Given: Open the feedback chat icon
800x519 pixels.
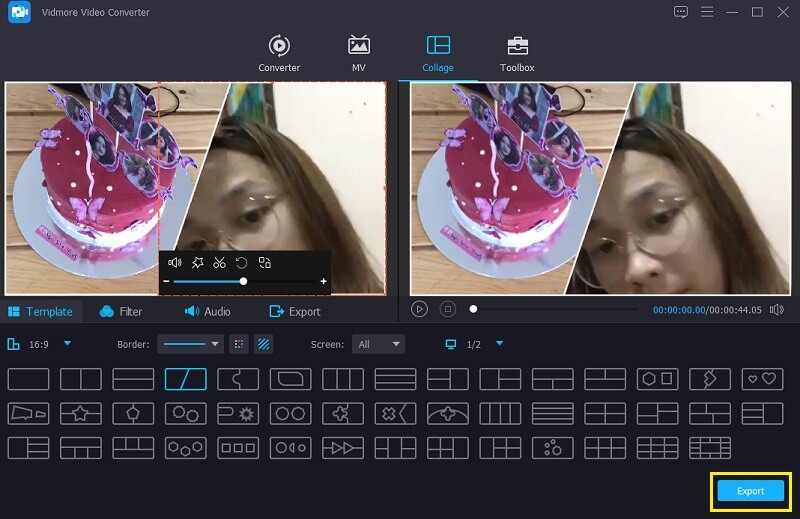Looking at the screenshot, I should (681, 12).
